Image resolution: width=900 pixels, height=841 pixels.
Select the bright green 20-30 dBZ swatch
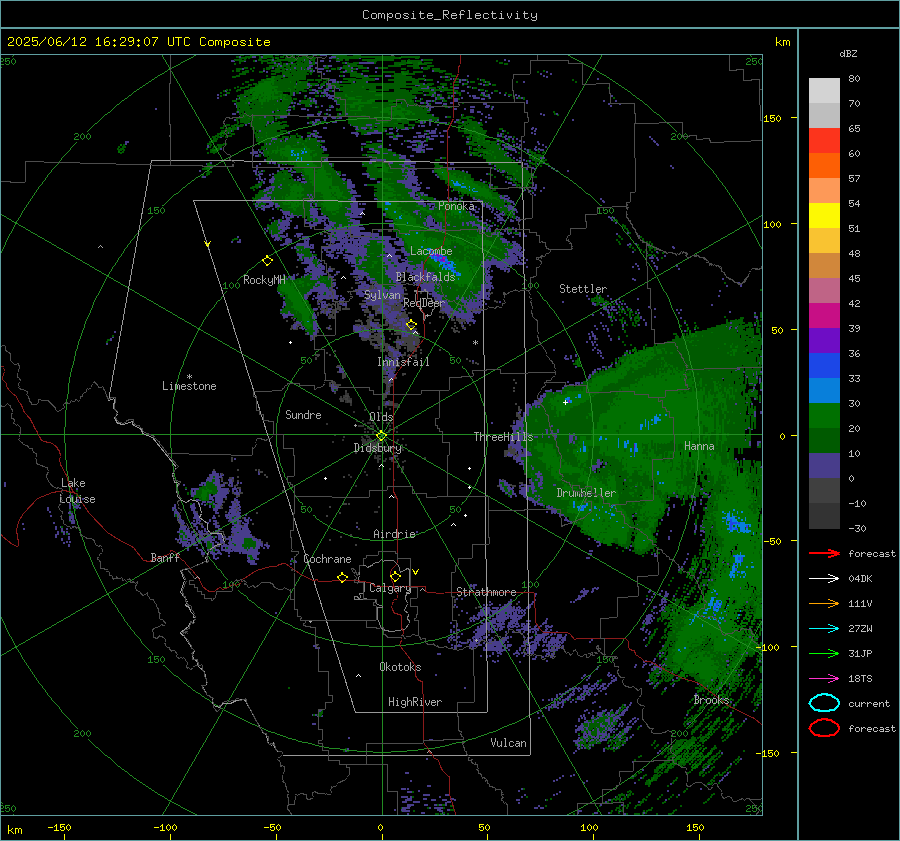824,416
